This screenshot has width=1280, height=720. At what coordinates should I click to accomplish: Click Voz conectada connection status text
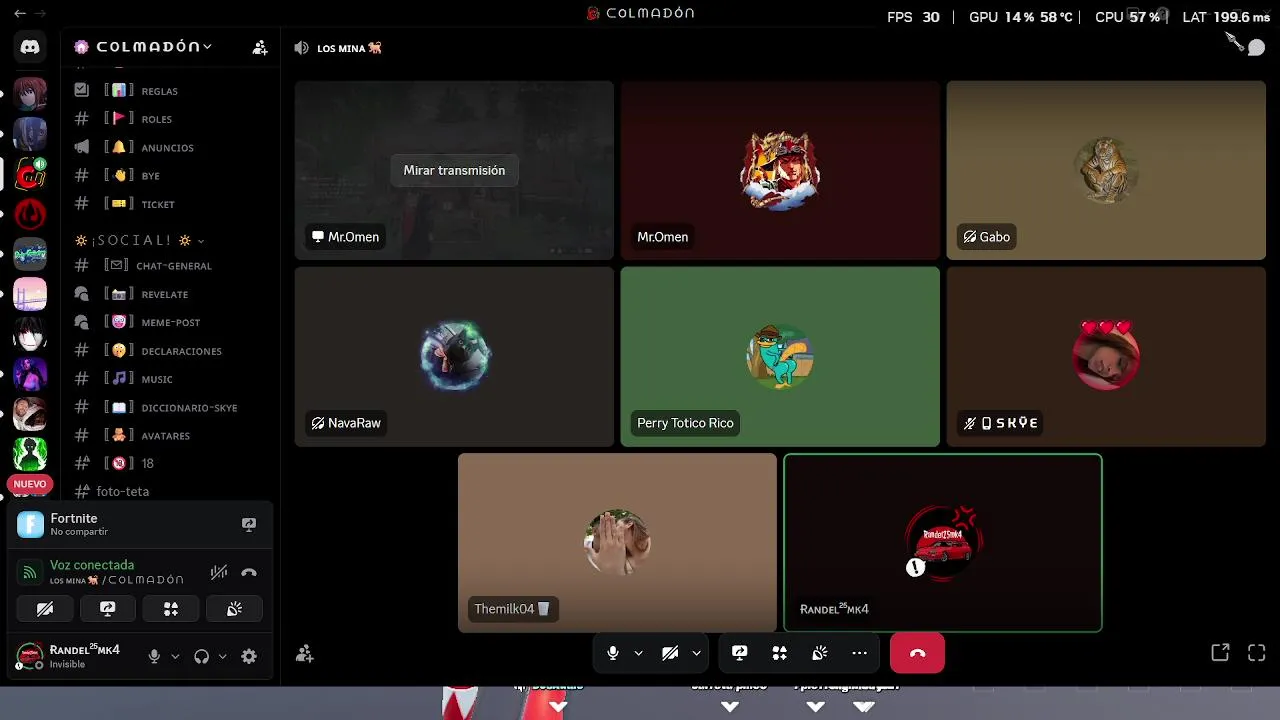pos(92,565)
